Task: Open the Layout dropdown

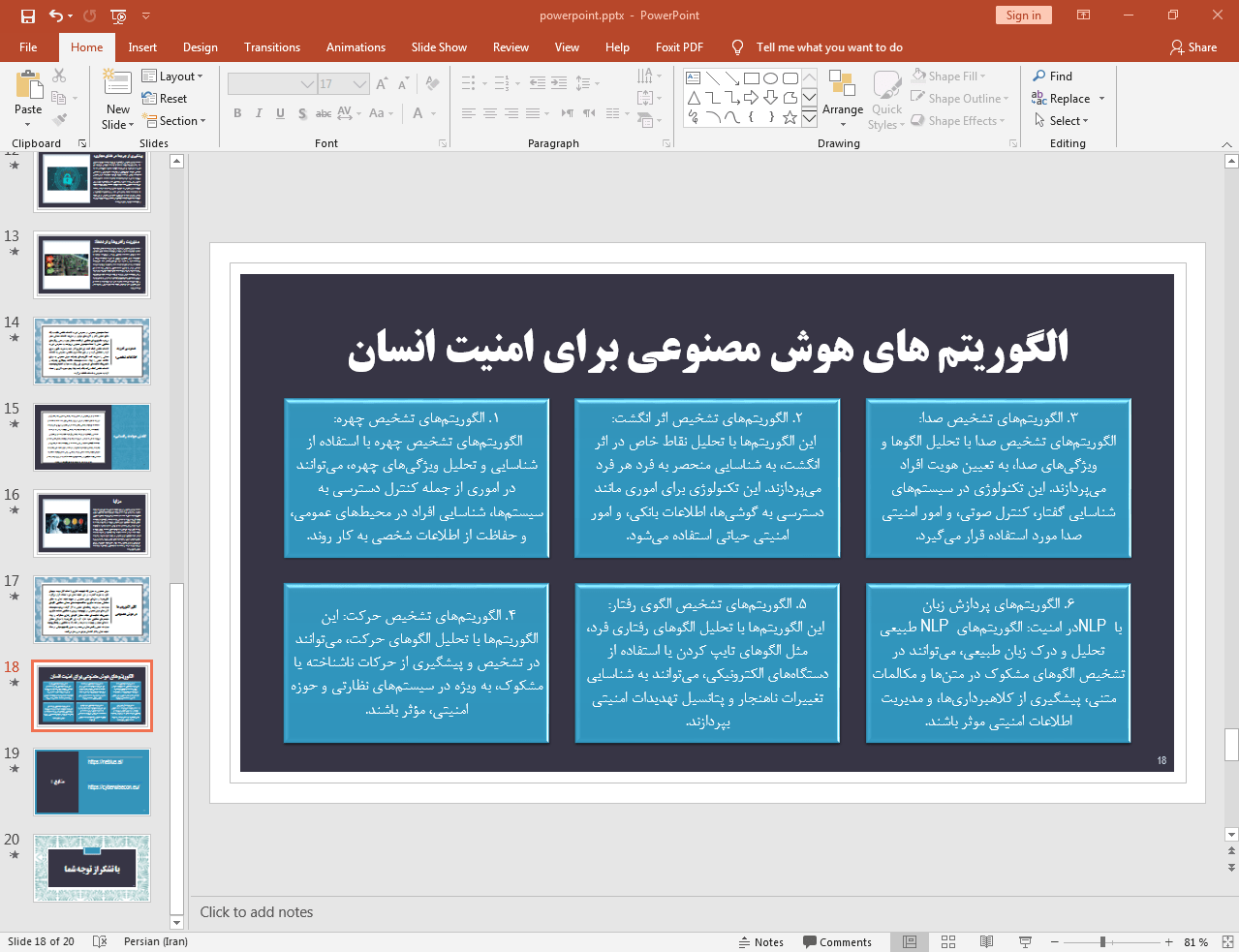Action: click(x=172, y=77)
